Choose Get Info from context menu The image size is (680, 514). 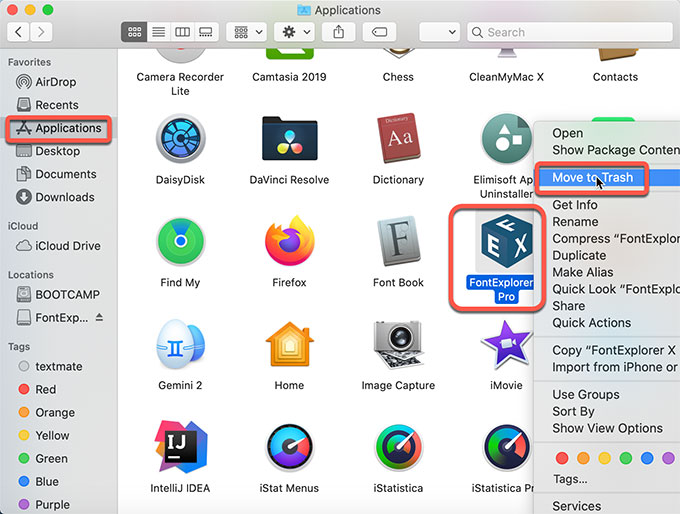(x=575, y=205)
